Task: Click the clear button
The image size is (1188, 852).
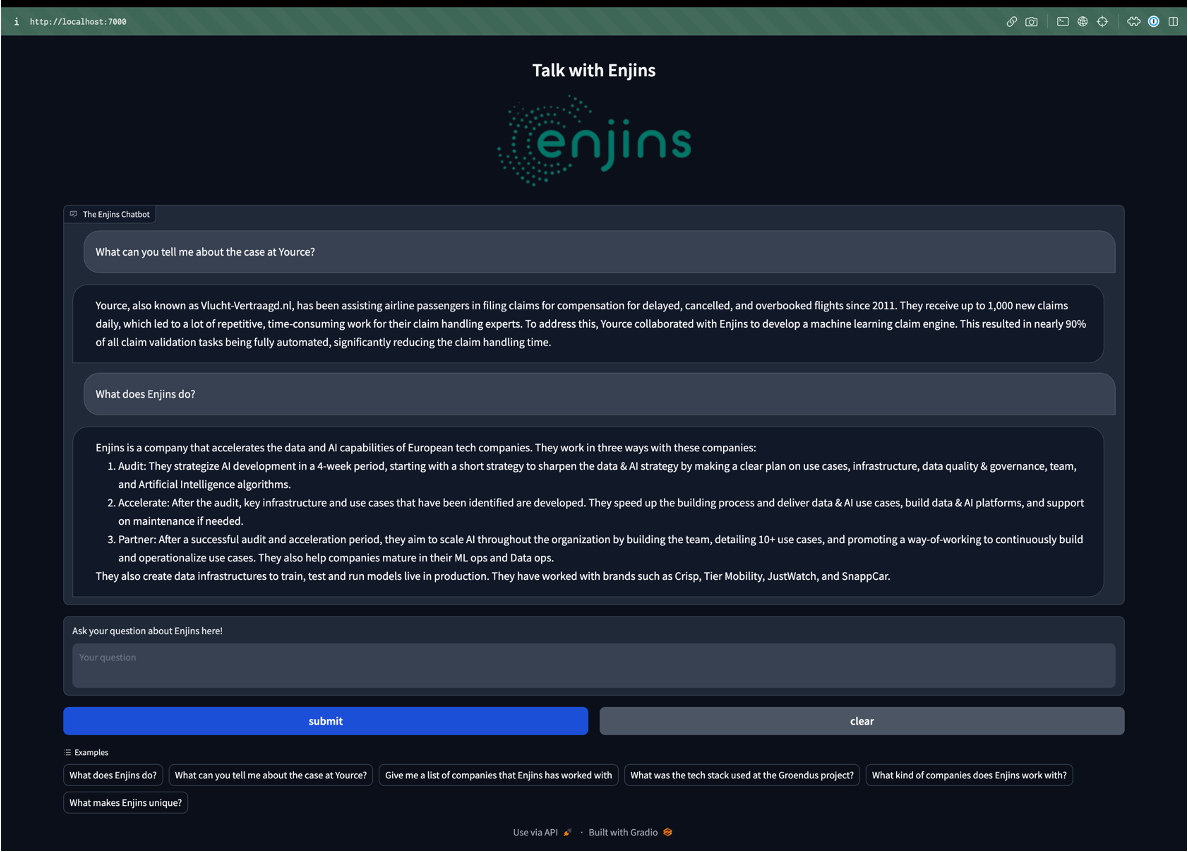Action: click(861, 721)
